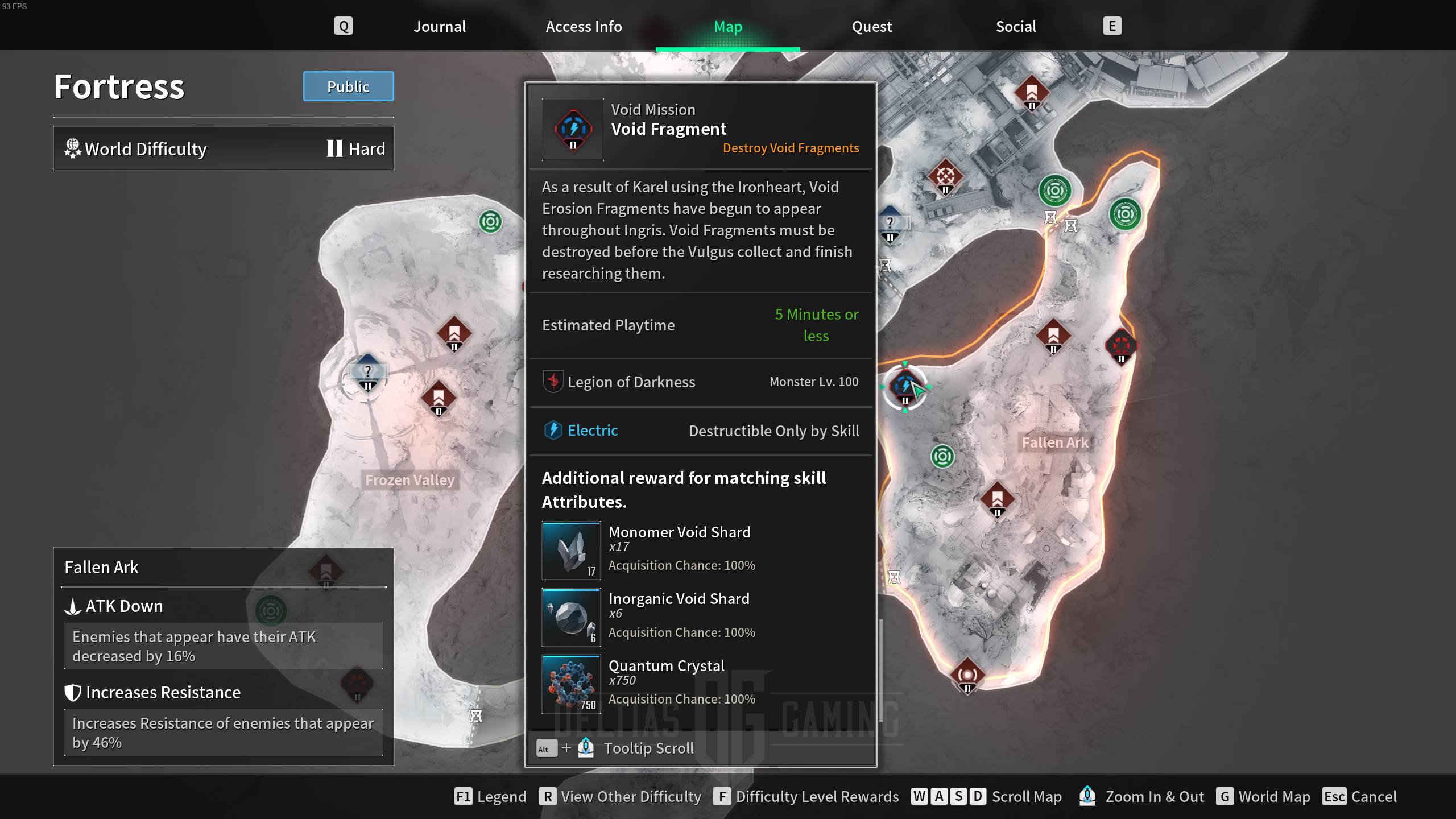Click the View Other Difficulty button
Screen dimensions: 1456x819
tap(621, 796)
